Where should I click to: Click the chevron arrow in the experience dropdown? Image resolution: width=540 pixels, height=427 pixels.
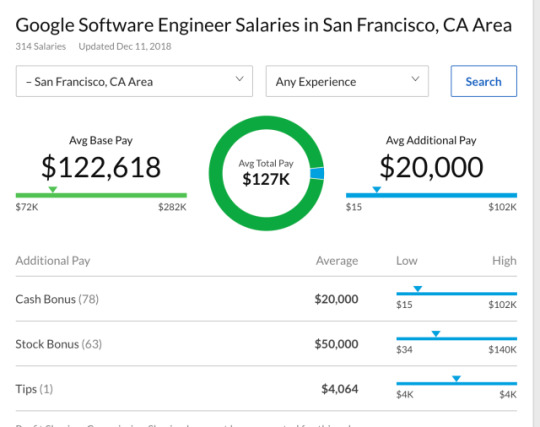tap(415, 79)
